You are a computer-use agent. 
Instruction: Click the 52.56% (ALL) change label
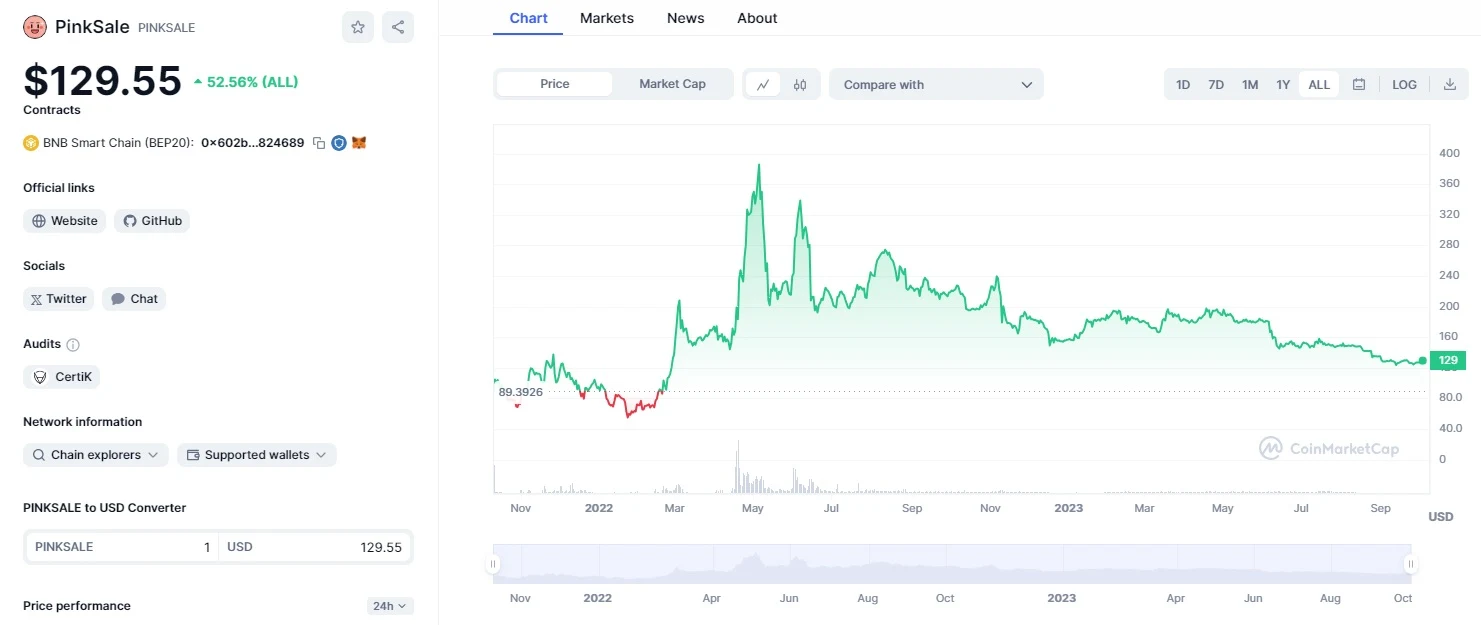pos(245,82)
